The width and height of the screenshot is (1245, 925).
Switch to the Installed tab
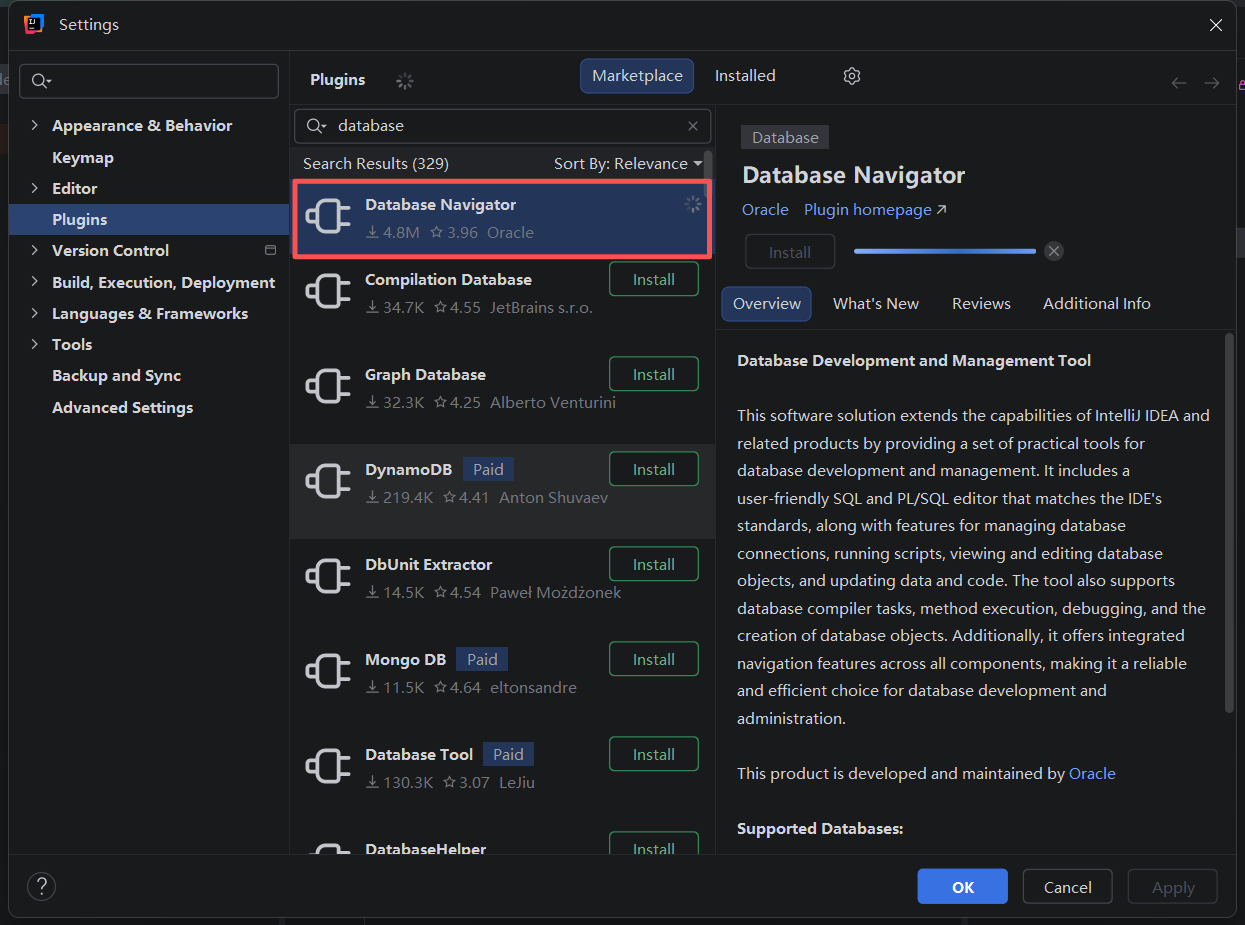coord(745,76)
